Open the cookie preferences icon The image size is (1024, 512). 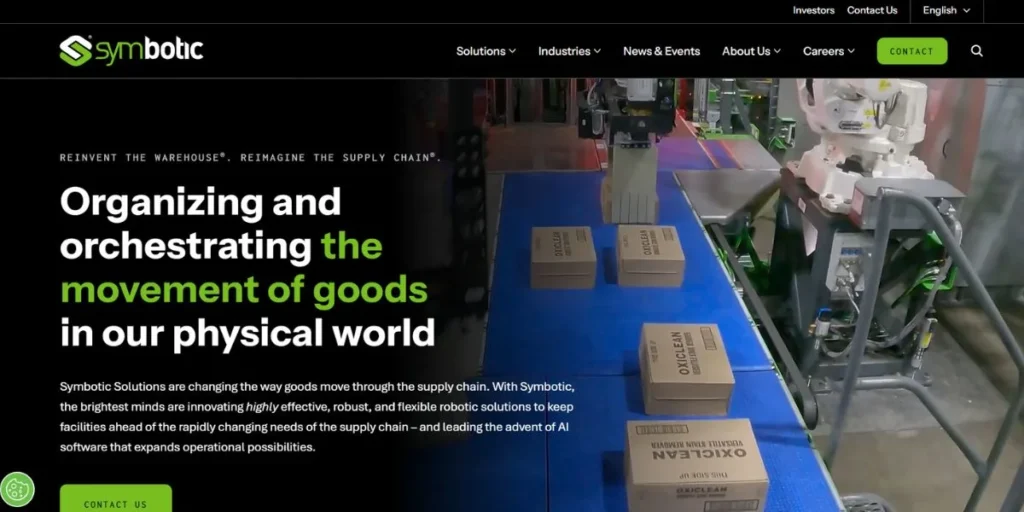click(17, 489)
